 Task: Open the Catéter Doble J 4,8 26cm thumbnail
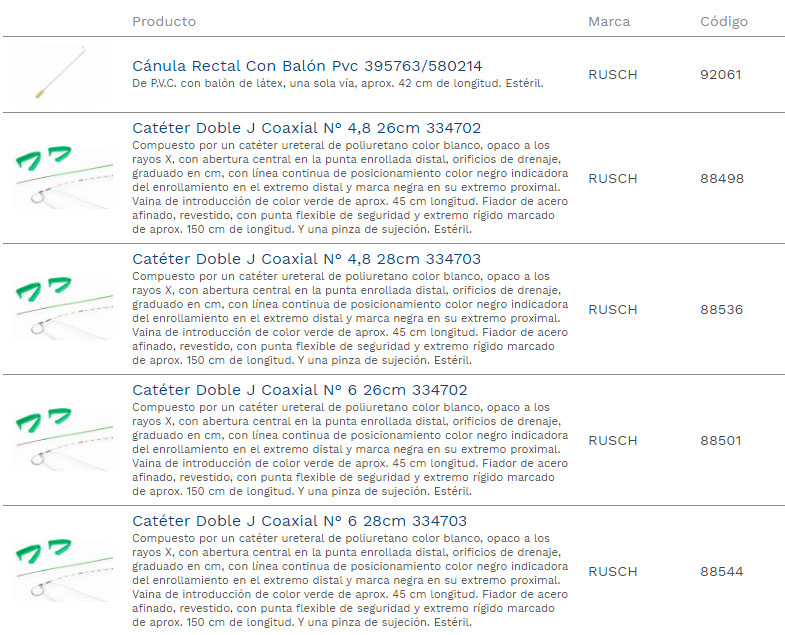[64, 178]
